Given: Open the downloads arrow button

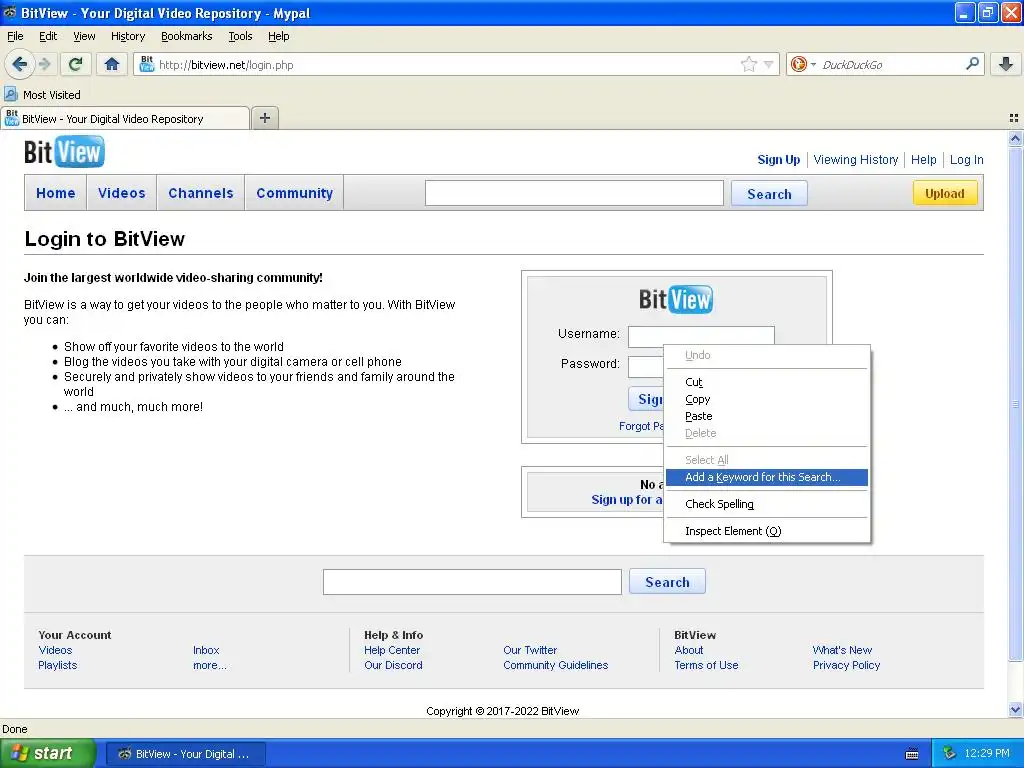Looking at the screenshot, I should pyautogui.click(x=1006, y=64).
